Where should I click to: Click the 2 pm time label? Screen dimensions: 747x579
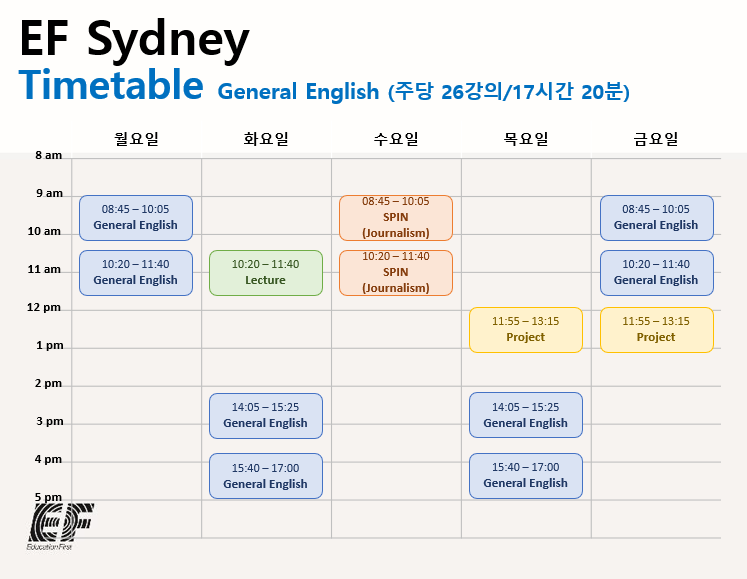[49, 383]
